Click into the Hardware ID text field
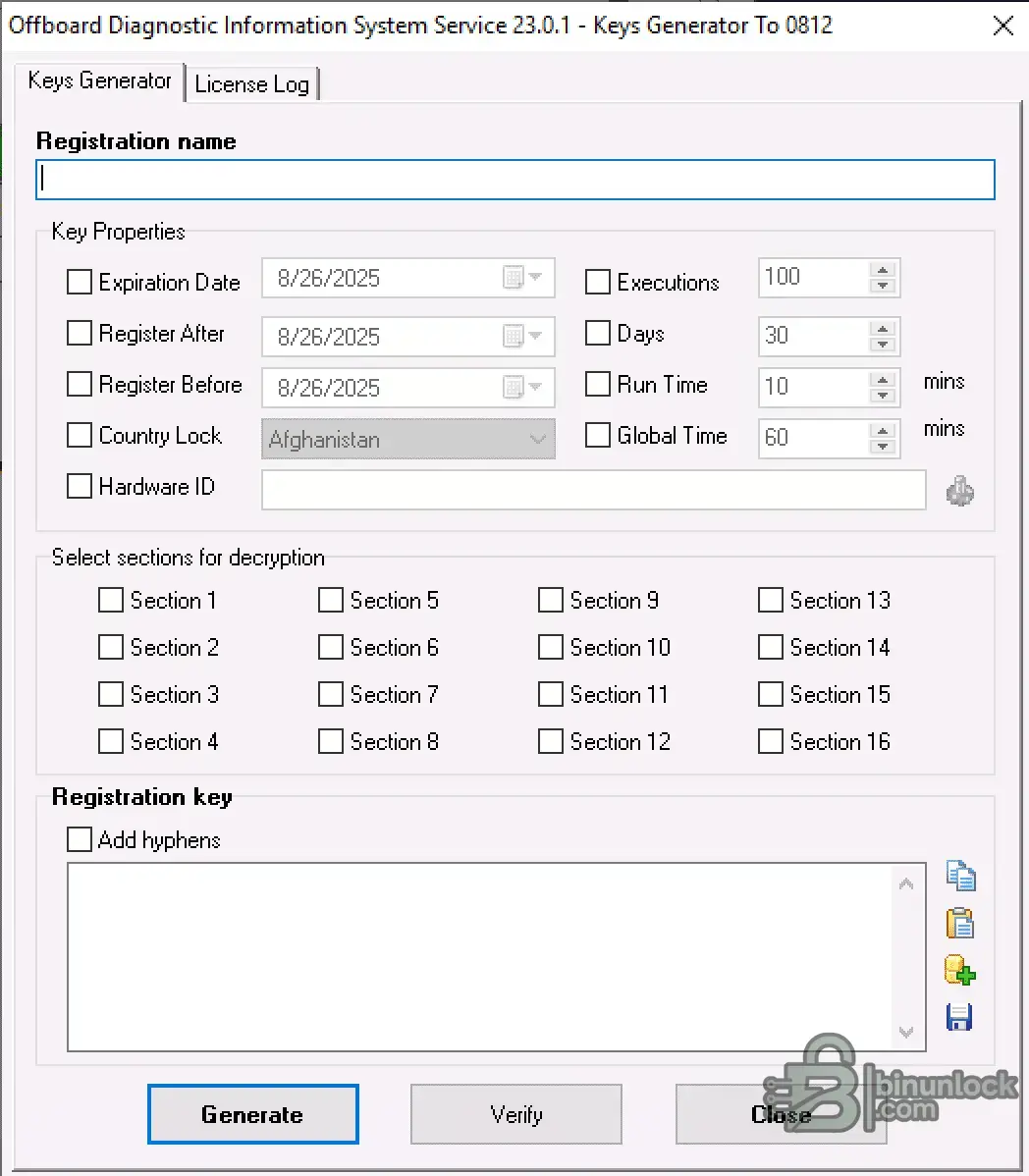1029x1176 pixels. (593, 490)
